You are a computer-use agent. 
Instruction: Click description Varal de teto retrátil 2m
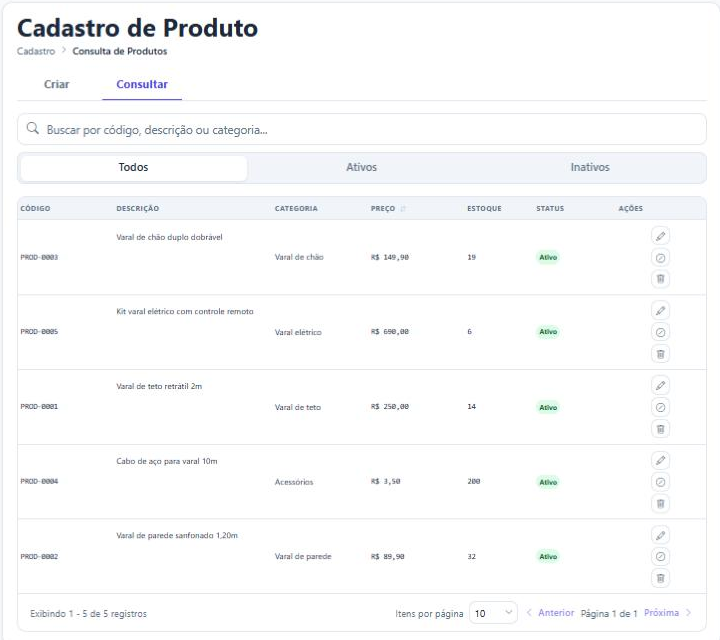click(159, 387)
